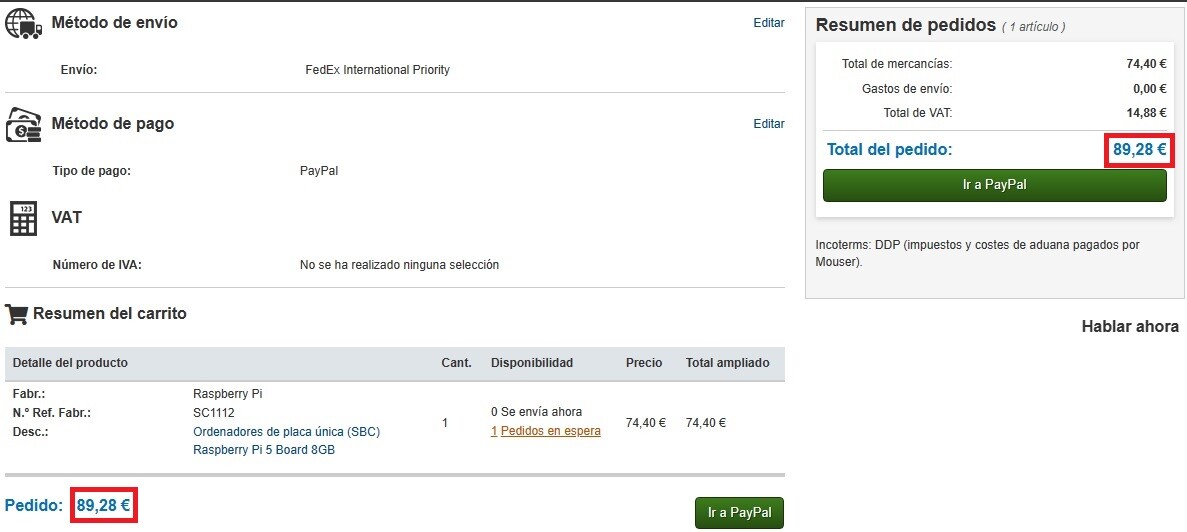
Task: Click Ir a PayPal below the cart
Action: (740, 512)
